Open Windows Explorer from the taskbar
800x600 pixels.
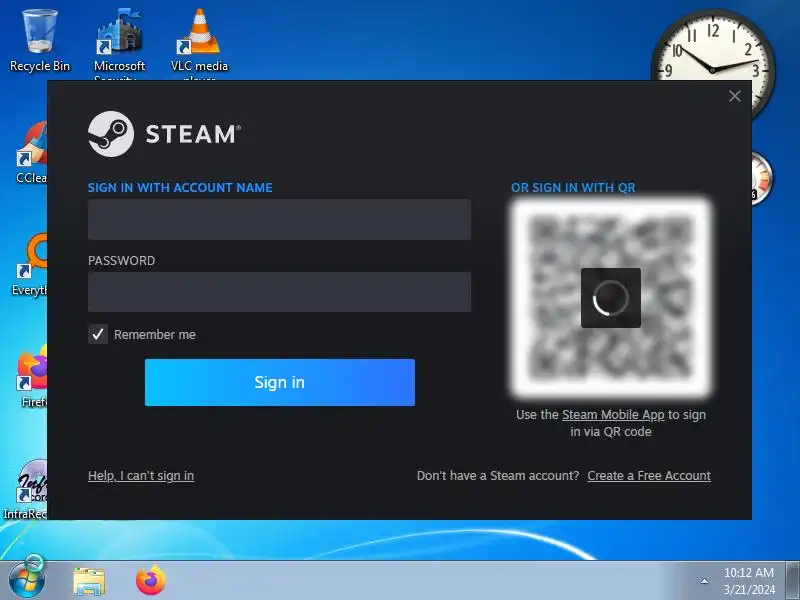click(89, 581)
